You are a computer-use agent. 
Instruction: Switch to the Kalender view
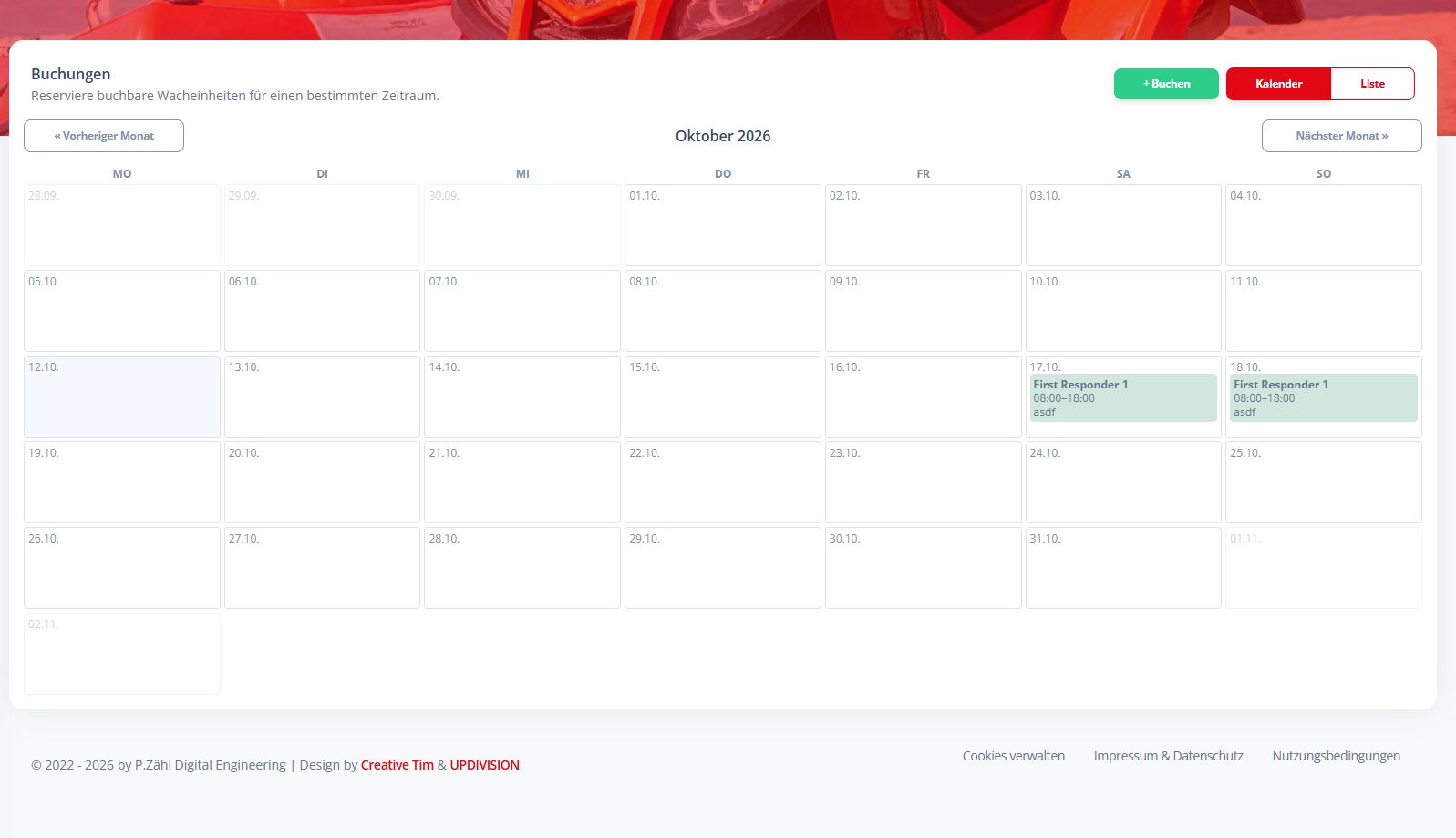pyautogui.click(x=1278, y=84)
